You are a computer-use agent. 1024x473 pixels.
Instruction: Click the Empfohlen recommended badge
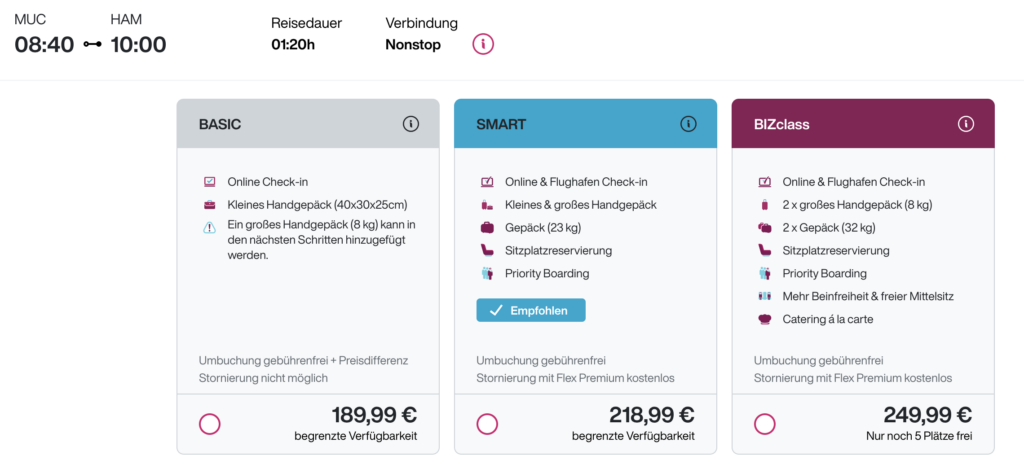point(531,310)
